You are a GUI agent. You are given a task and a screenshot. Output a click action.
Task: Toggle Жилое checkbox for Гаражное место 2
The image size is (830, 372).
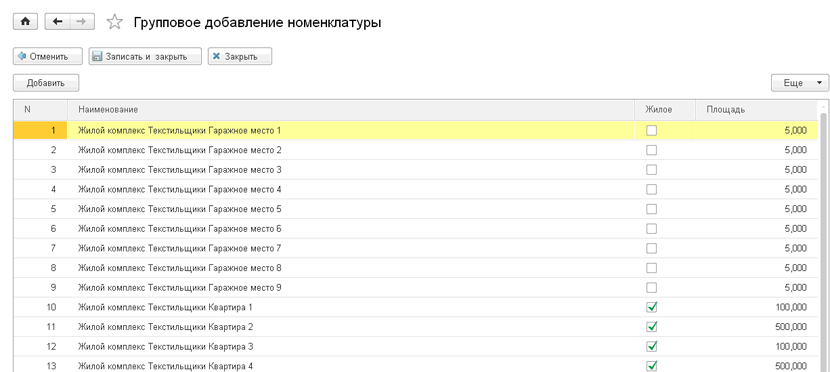tap(652, 150)
